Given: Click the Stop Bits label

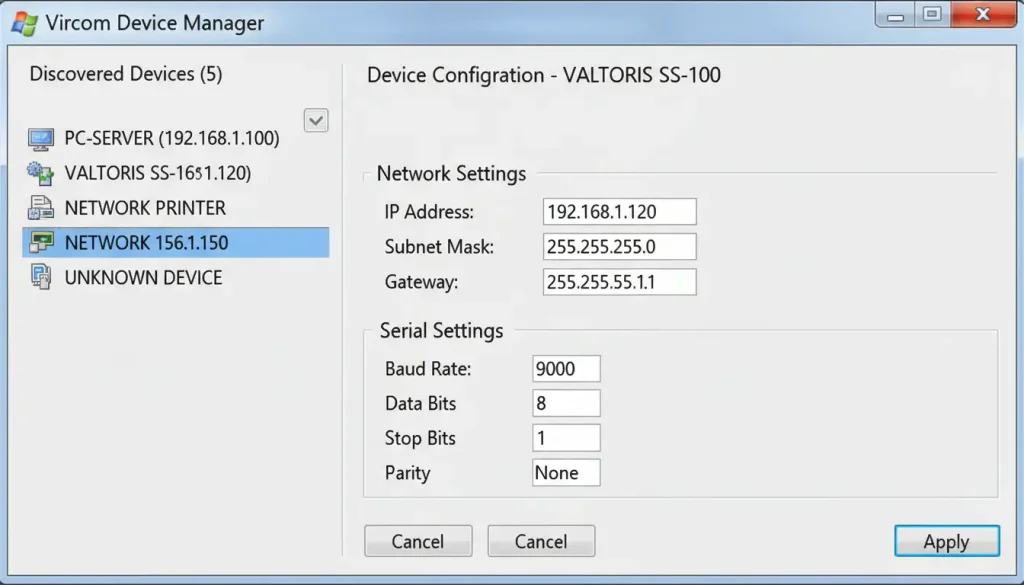Looking at the screenshot, I should pyautogui.click(x=420, y=438).
